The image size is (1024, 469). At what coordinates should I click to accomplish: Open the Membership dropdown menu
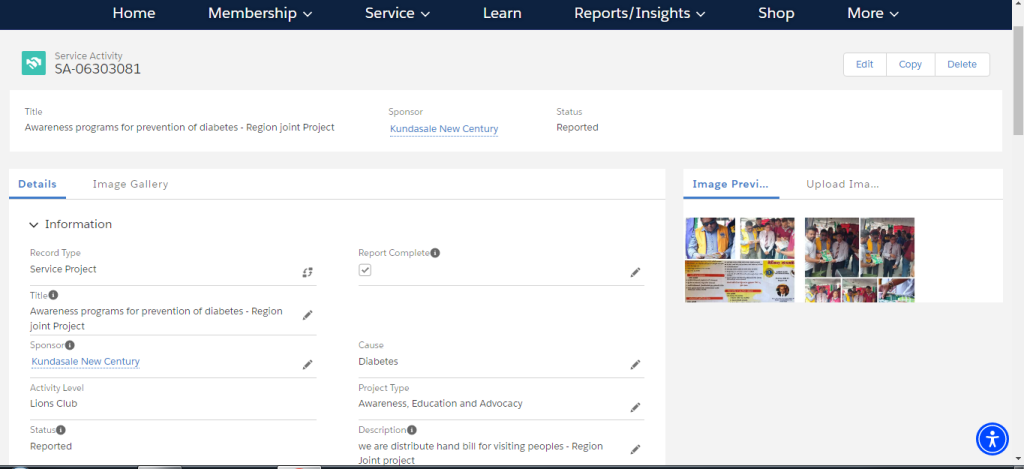[x=260, y=13]
